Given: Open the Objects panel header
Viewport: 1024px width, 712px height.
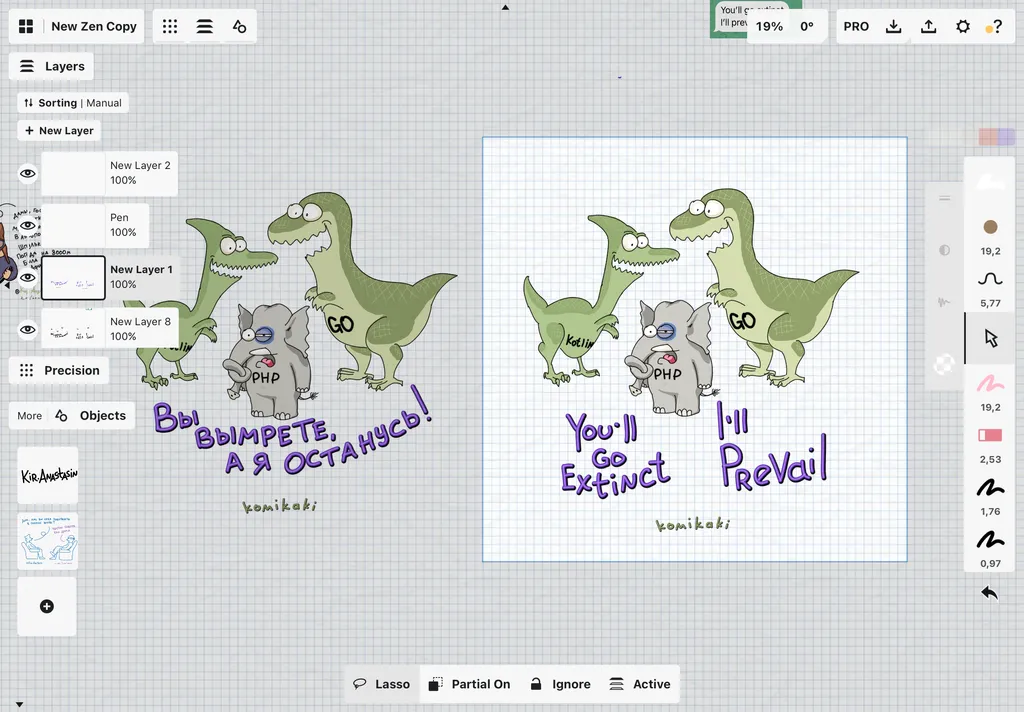Looking at the screenshot, I should (x=91, y=415).
